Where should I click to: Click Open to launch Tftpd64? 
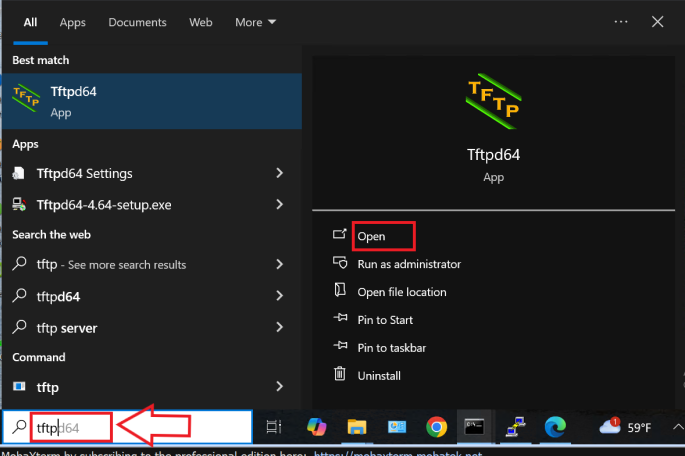[371, 236]
